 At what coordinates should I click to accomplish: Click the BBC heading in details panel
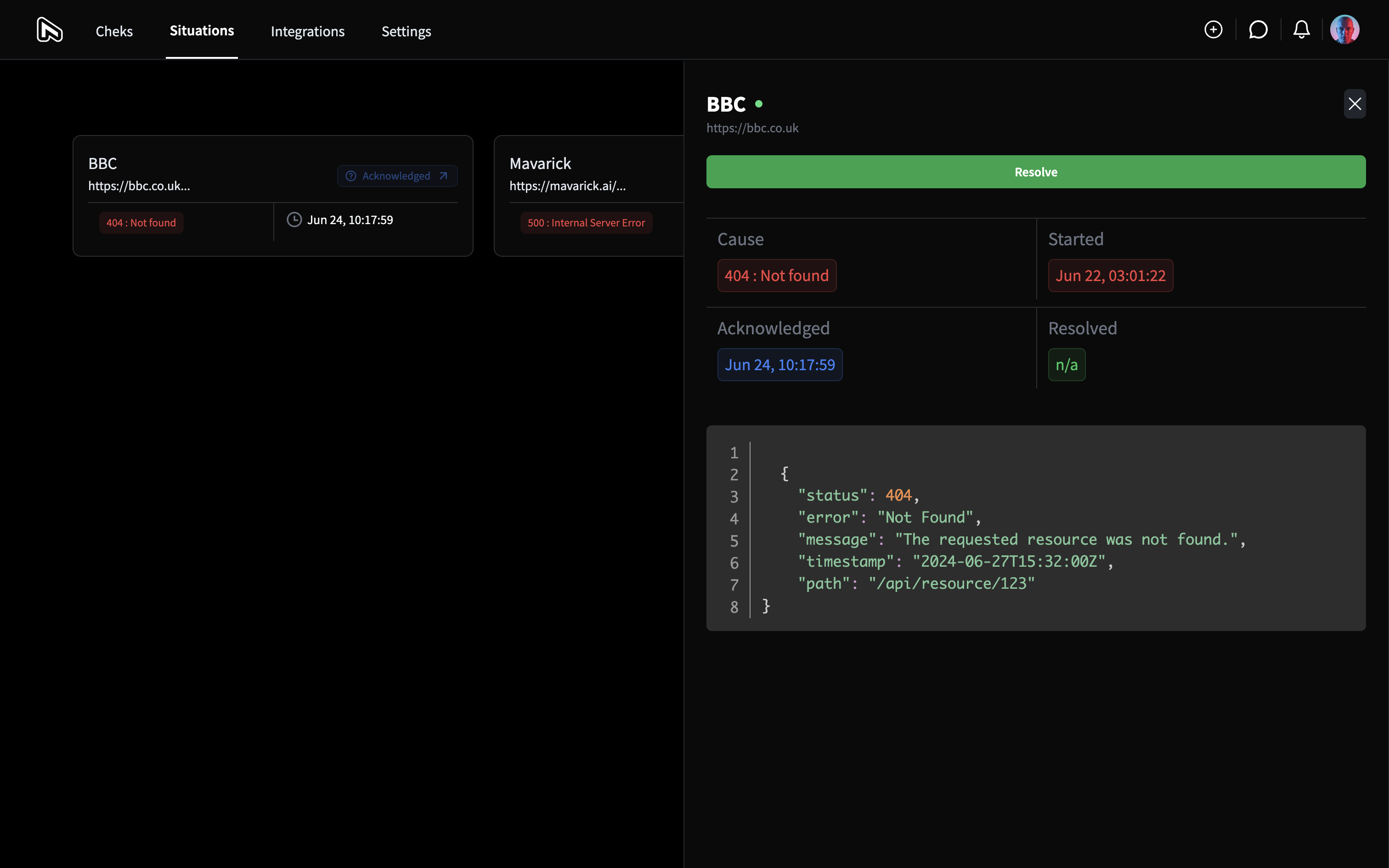click(x=726, y=104)
